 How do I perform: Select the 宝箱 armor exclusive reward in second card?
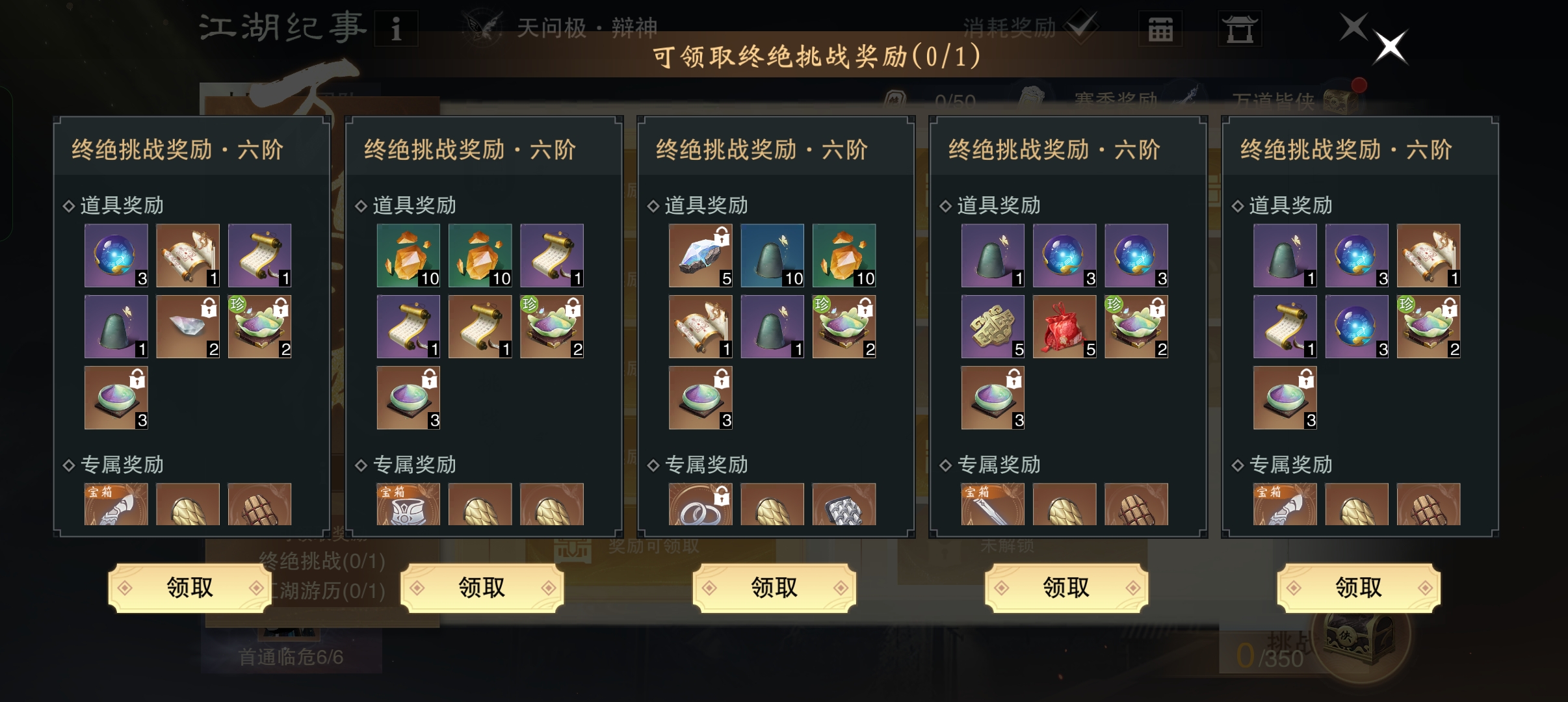tap(408, 504)
